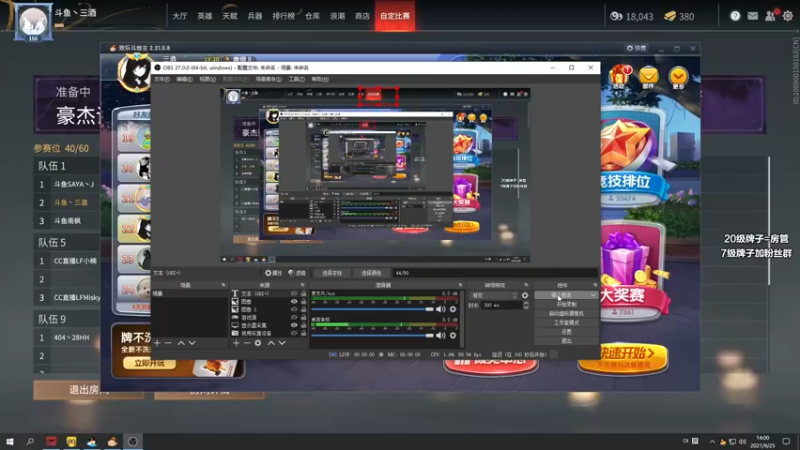Enable 工作室模式 in OBS
Screen dimensions: 800x450
click(x=566, y=323)
